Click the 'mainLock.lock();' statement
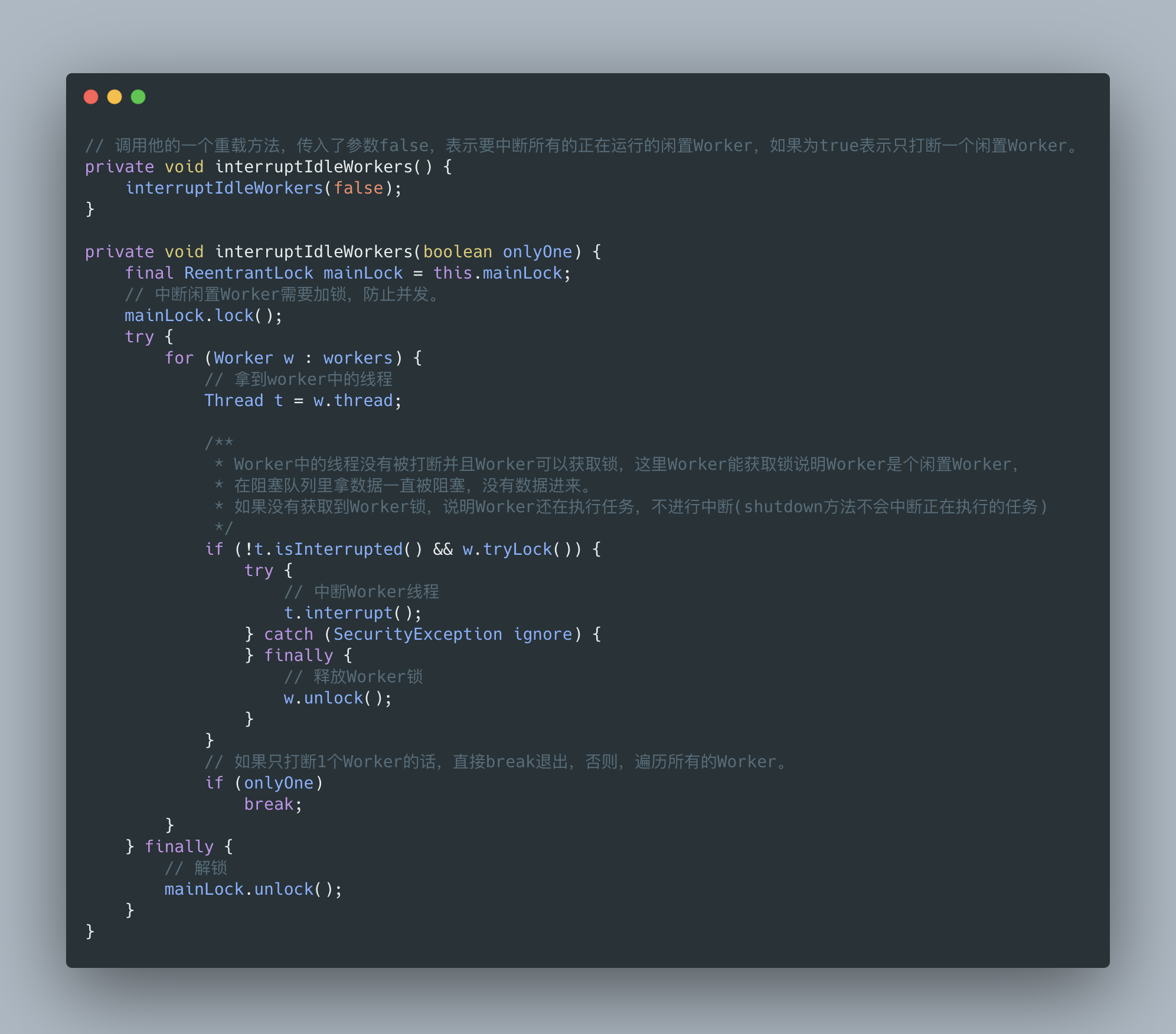1176x1034 pixels. click(x=204, y=316)
